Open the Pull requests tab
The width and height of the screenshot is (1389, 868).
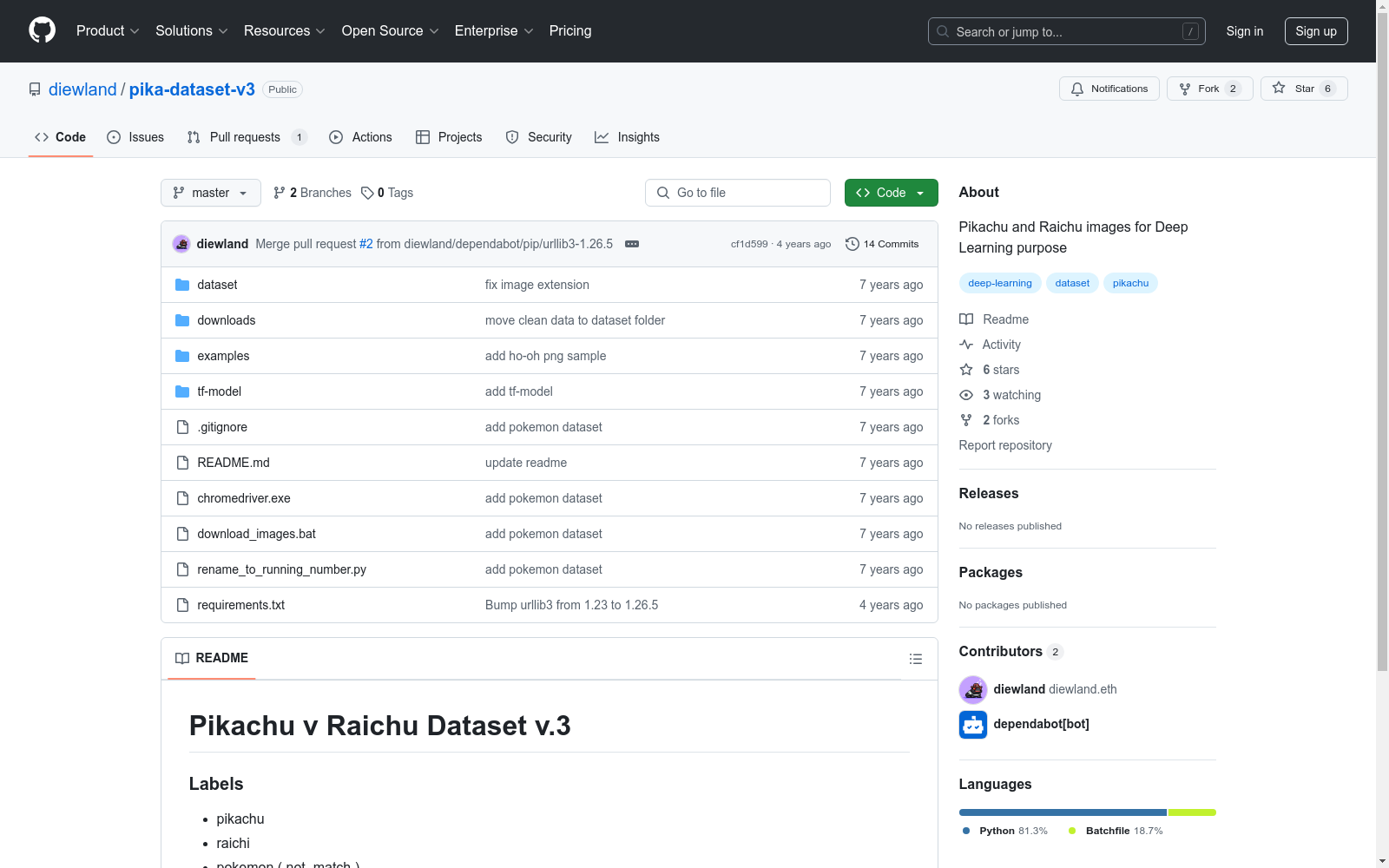pos(247,137)
